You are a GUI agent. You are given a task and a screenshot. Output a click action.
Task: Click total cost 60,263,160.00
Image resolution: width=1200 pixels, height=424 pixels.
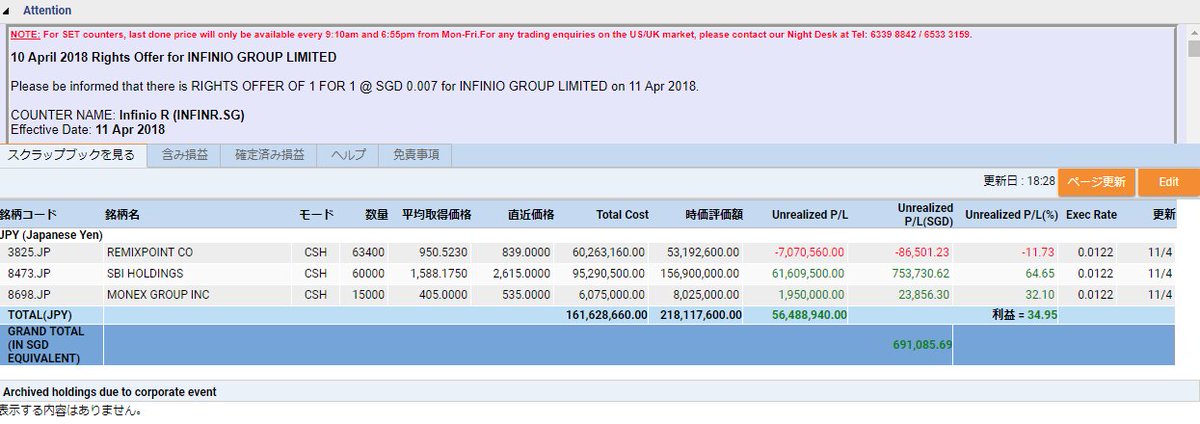611,253
